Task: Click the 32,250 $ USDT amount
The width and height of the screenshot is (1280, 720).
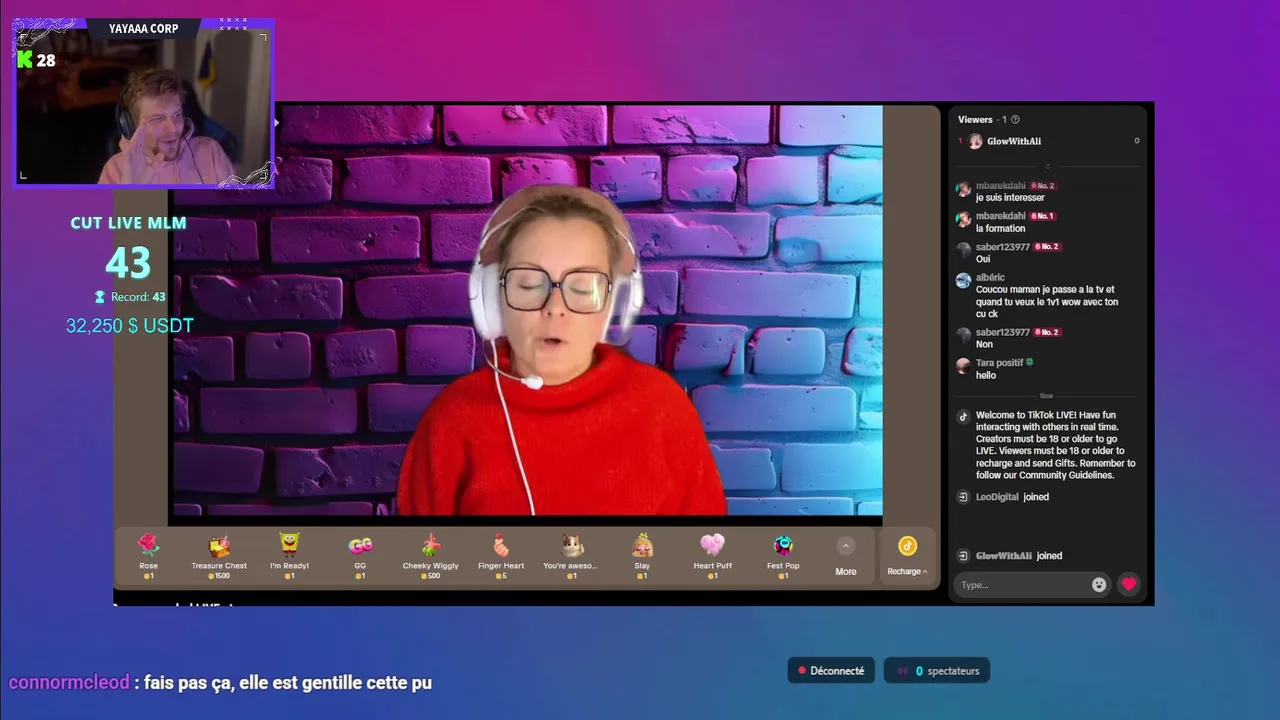Action: pos(130,326)
